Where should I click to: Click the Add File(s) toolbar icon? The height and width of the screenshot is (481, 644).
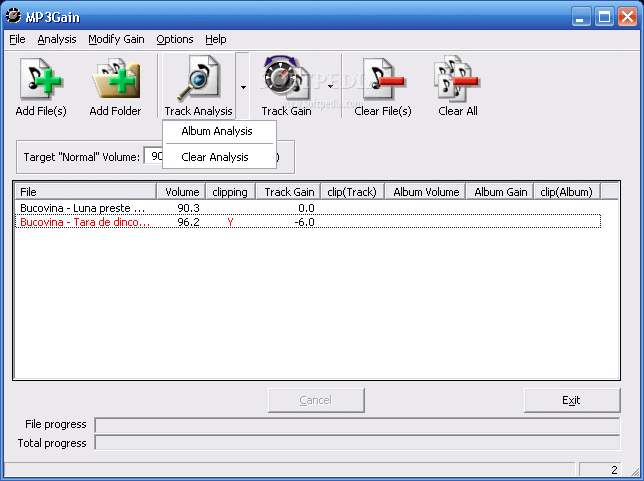40,78
